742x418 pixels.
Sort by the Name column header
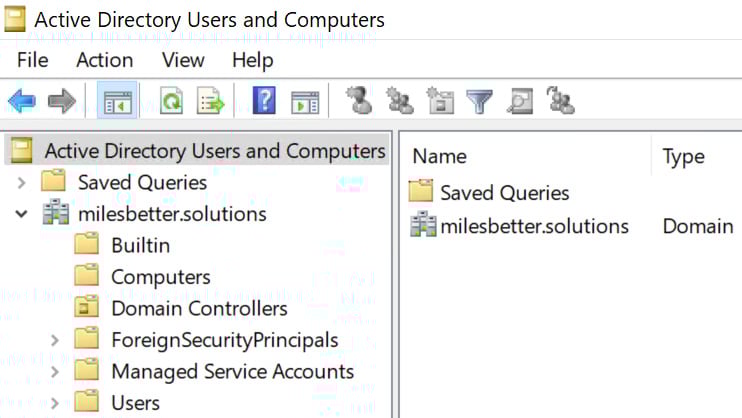tap(440, 157)
